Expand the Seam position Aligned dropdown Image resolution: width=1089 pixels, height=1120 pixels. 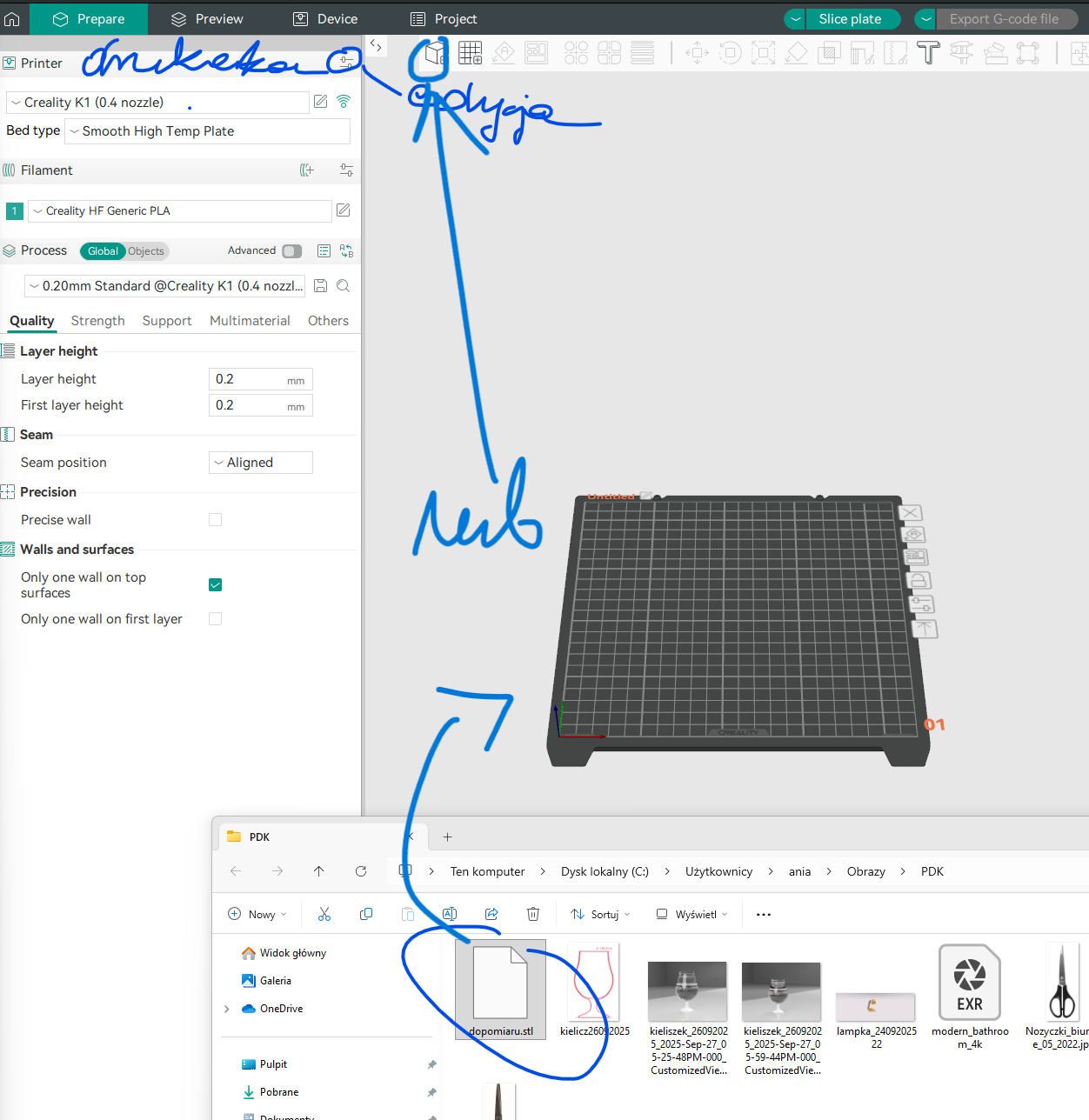point(261,463)
